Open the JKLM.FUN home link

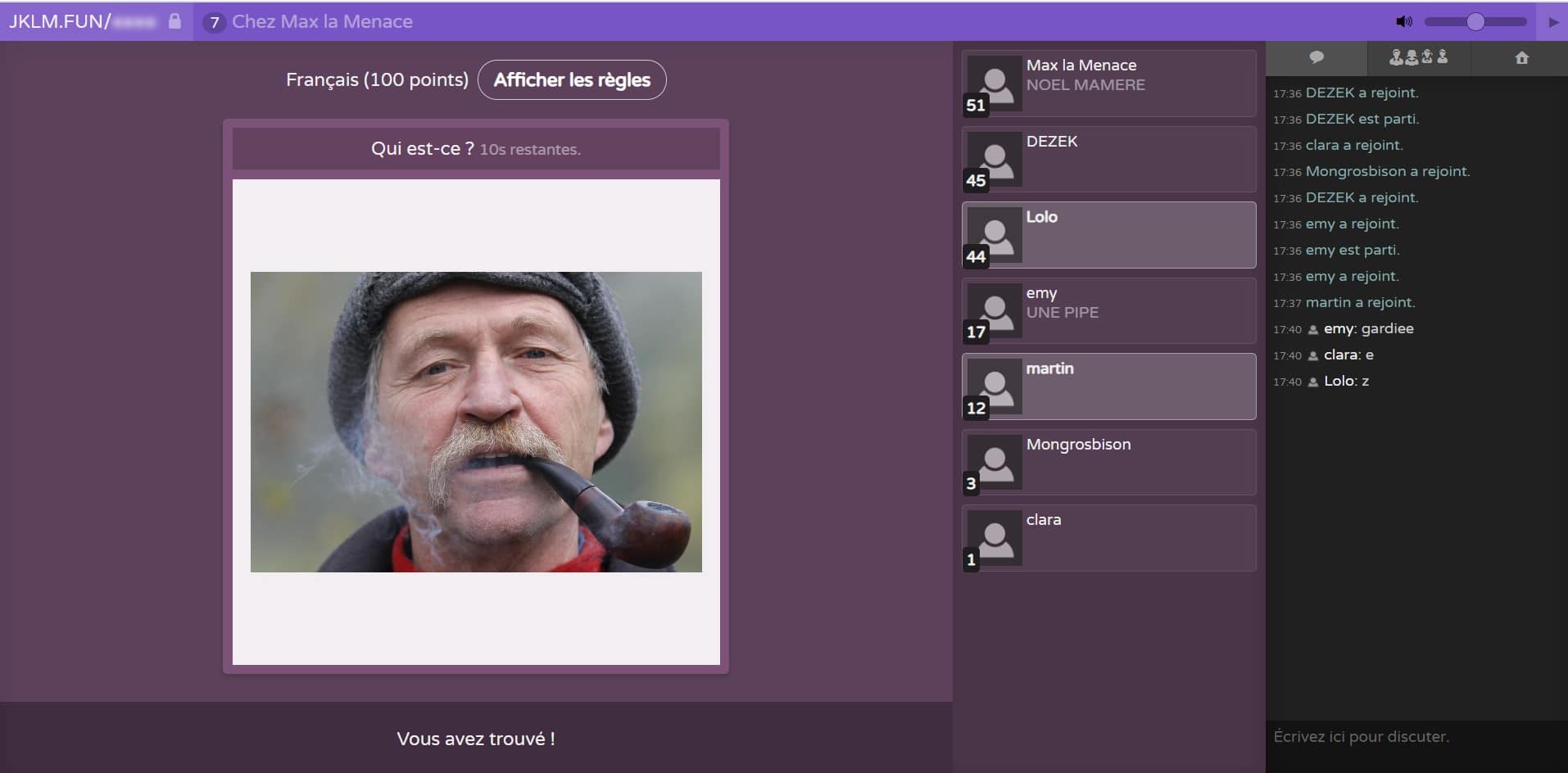[x=58, y=21]
